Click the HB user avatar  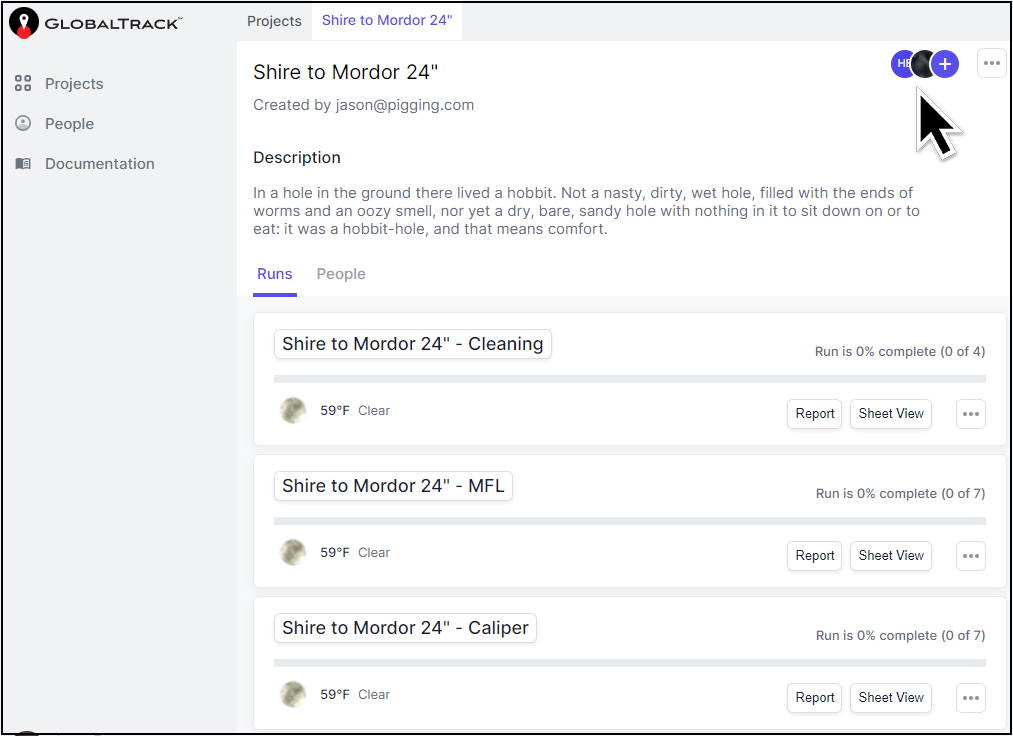903,63
